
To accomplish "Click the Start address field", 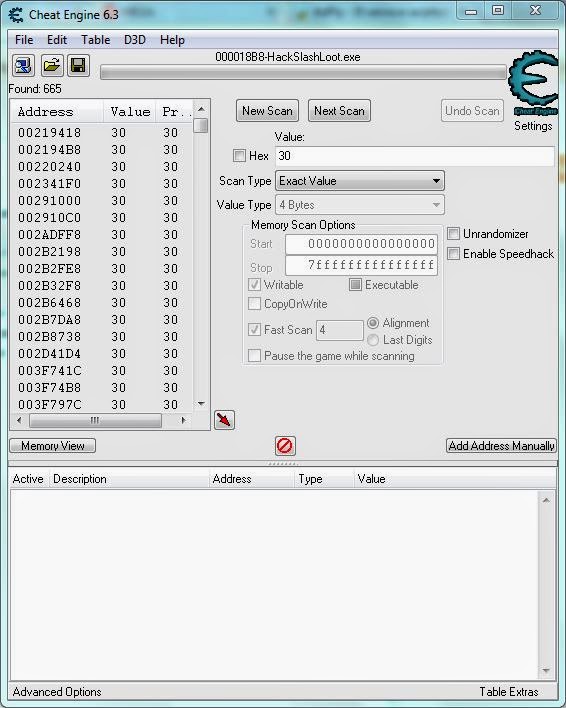I will coord(362,244).
